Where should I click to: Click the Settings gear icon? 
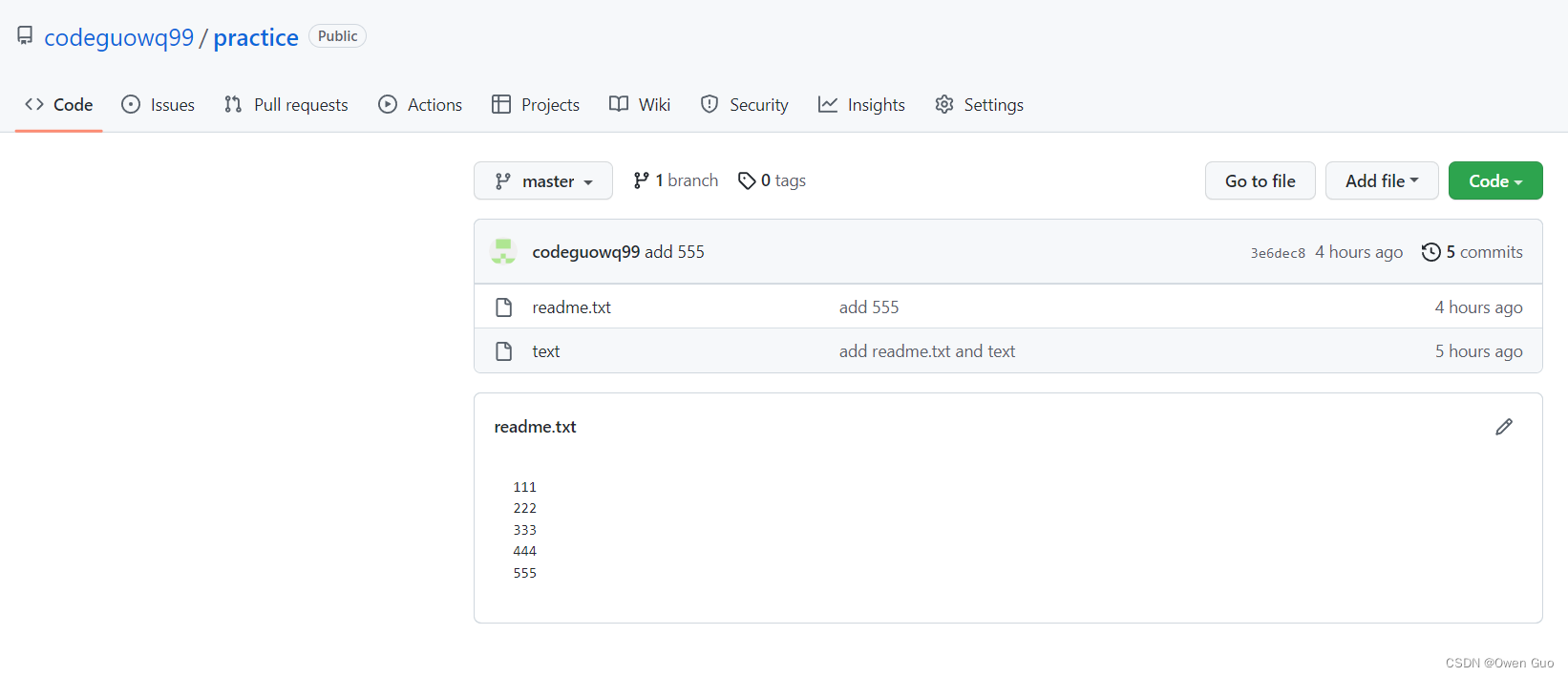click(x=944, y=104)
